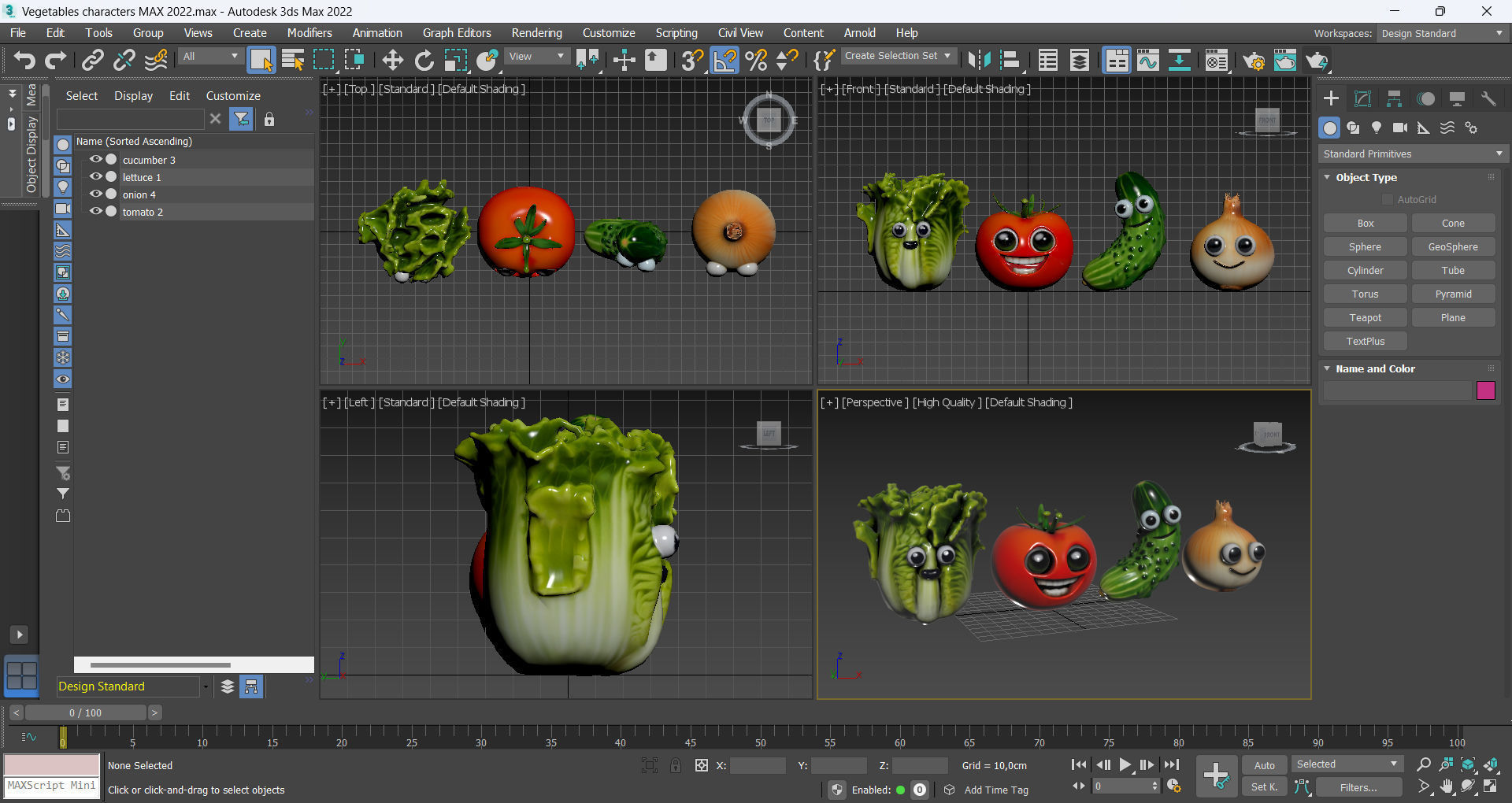
Task: Select the Select and Link tool
Action: (x=93, y=60)
